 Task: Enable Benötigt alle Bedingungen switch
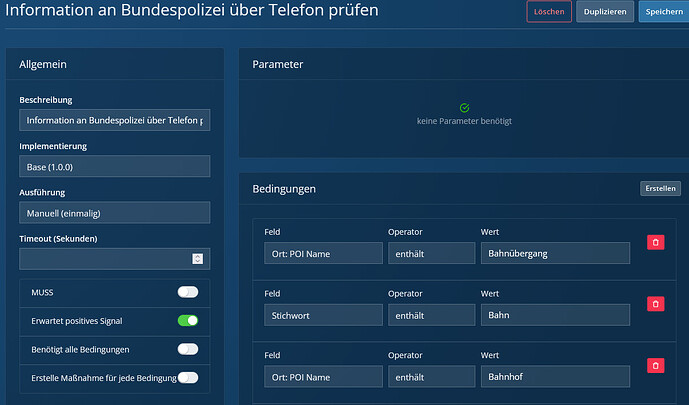pyautogui.click(x=188, y=349)
